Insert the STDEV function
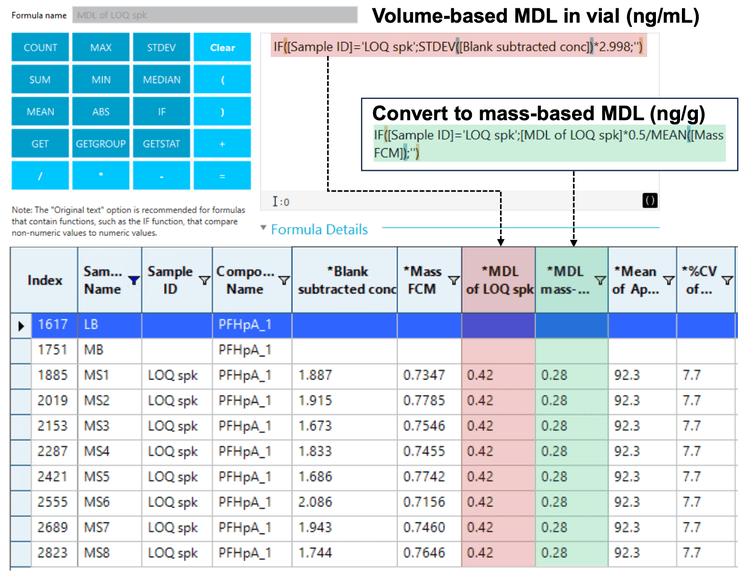The height and width of the screenshot is (577, 750). pyautogui.click(x=162, y=48)
